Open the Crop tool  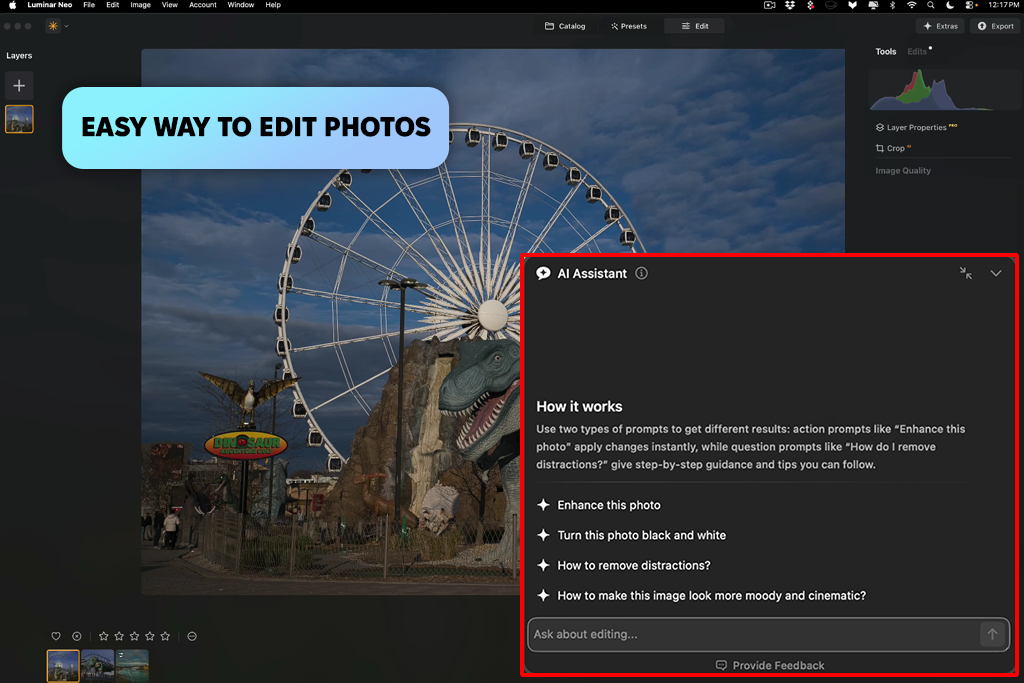[893, 148]
